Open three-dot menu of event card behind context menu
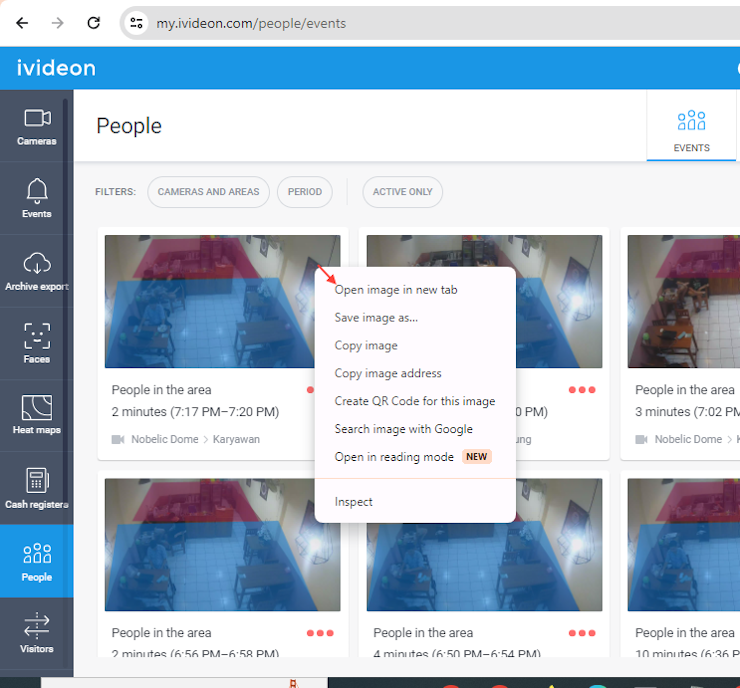Image resolution: width=740 pixels, height=688 pixels. click(582, 390)
